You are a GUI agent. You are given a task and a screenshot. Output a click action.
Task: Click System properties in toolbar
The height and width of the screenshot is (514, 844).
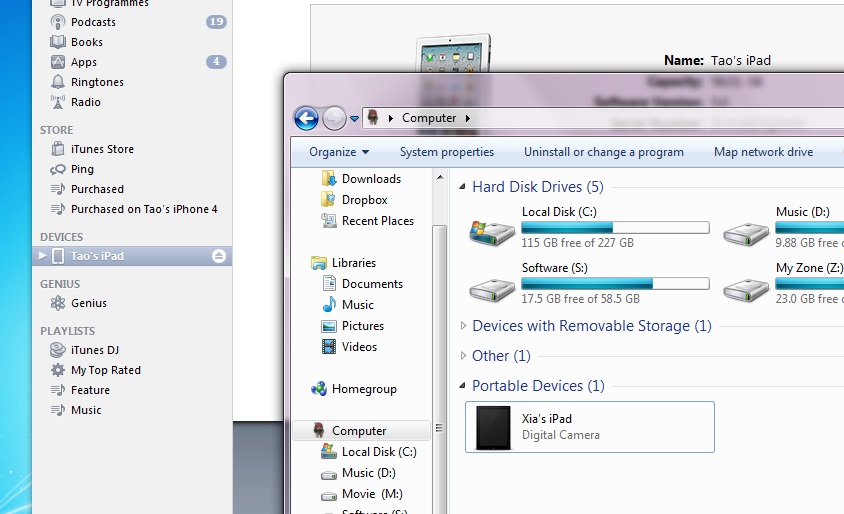point(447,152)
